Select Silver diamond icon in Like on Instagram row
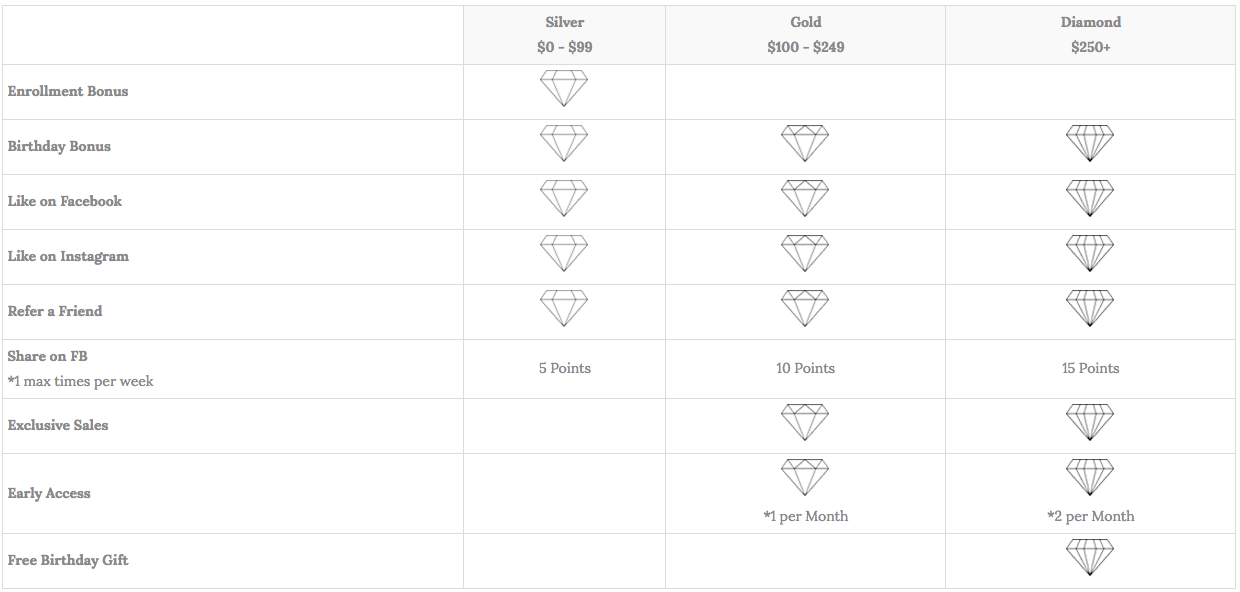The width and height of the screenshot is (1240, 592). (564, 253)
